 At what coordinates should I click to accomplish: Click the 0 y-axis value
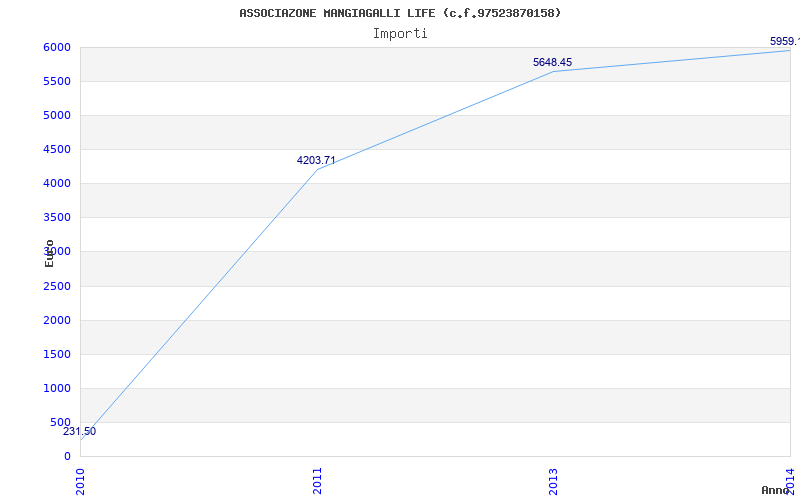(x=67, y=457)
